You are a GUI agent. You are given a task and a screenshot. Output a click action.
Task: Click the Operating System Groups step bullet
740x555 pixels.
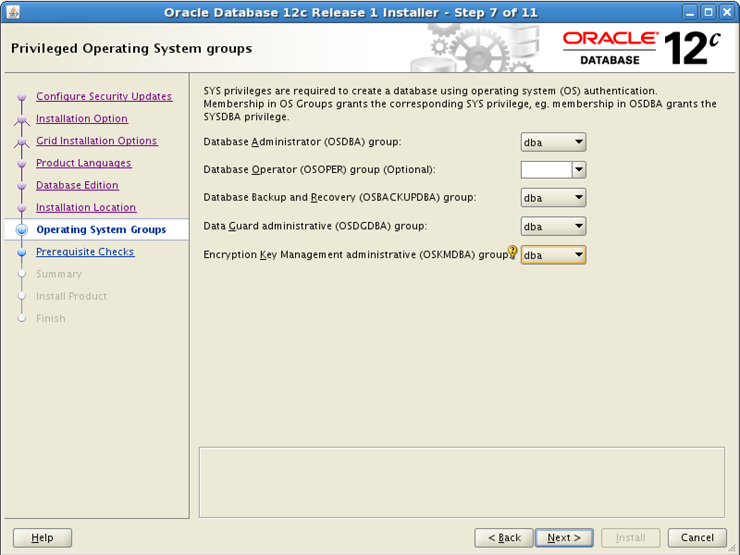point(21,230)
